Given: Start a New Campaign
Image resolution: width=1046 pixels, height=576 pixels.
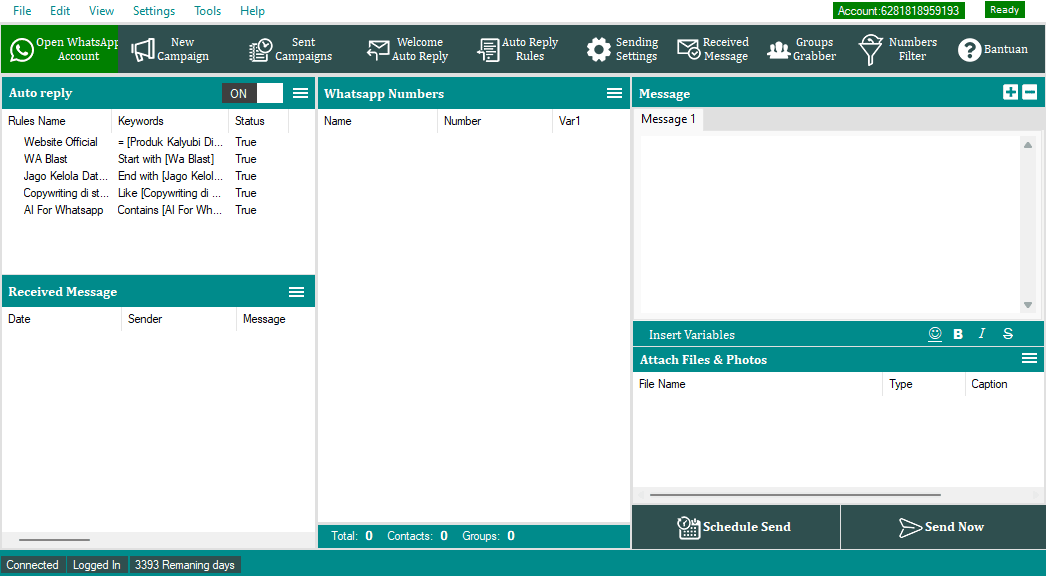Looking at the screenshot, I should pyautogui.click(x=170, y=49).
